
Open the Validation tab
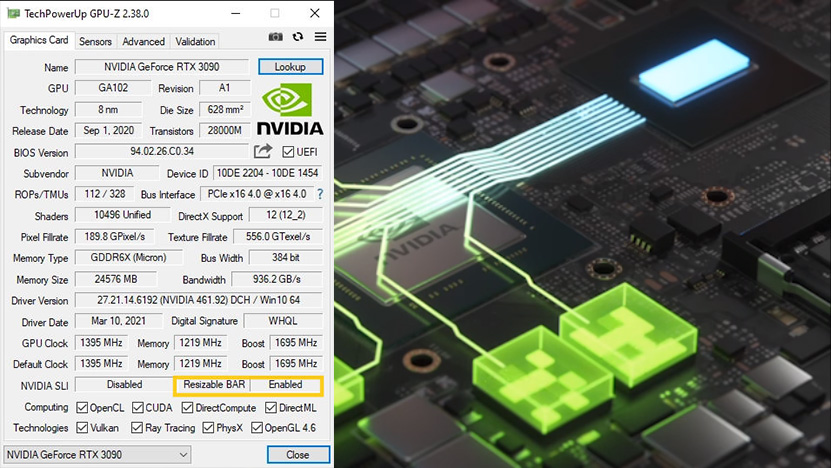coord(195,41)
